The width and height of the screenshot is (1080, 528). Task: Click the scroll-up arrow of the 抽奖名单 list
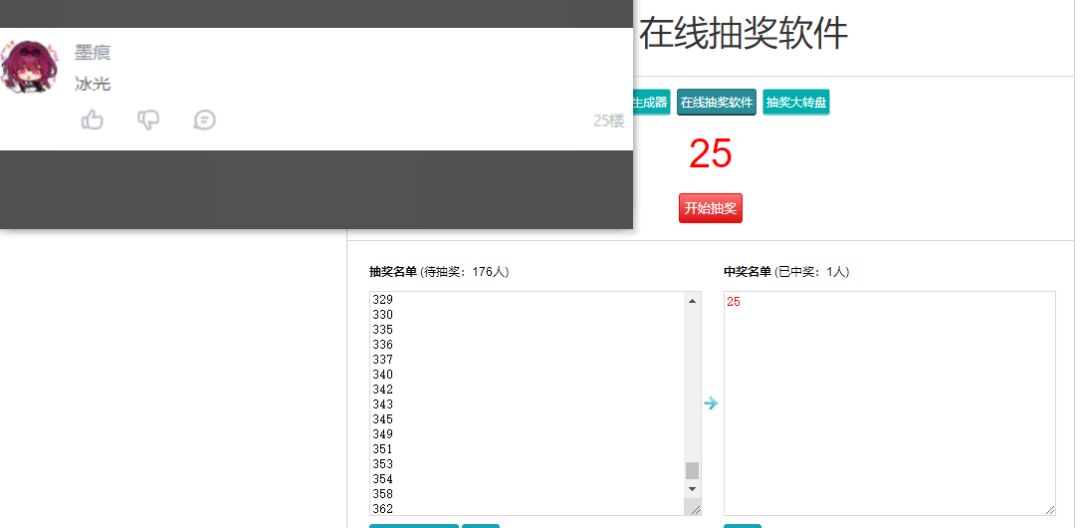(692, 301)
